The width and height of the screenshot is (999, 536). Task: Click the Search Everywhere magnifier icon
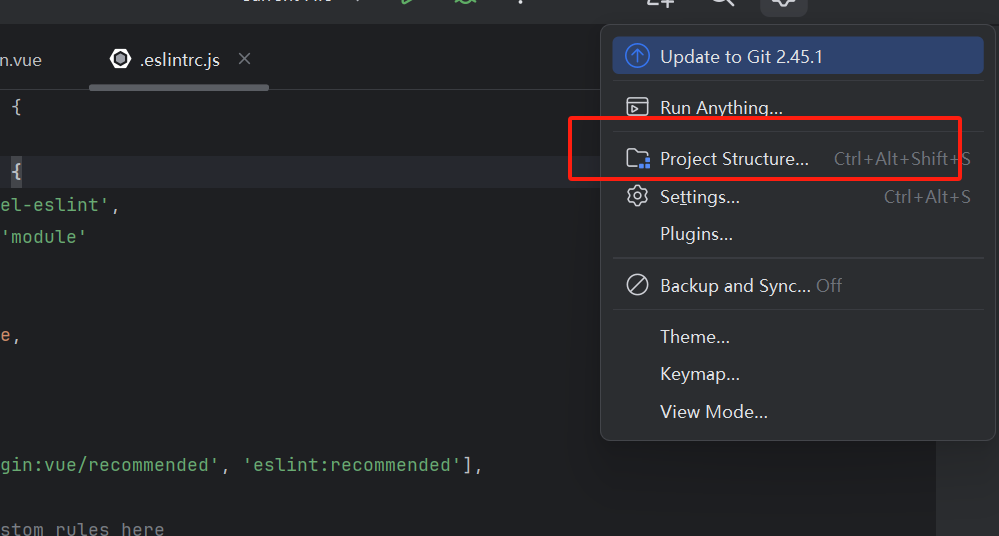[722, 3]
